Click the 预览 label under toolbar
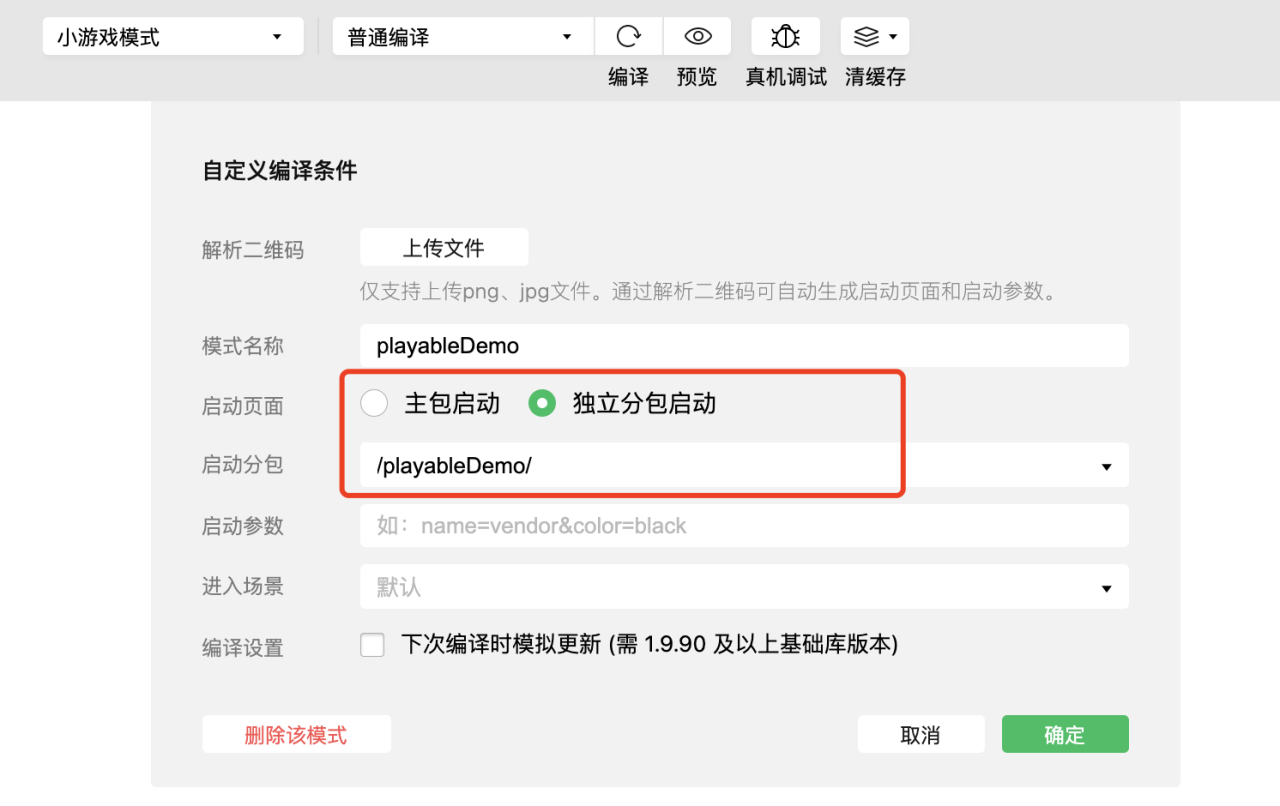 click(697, 77)
